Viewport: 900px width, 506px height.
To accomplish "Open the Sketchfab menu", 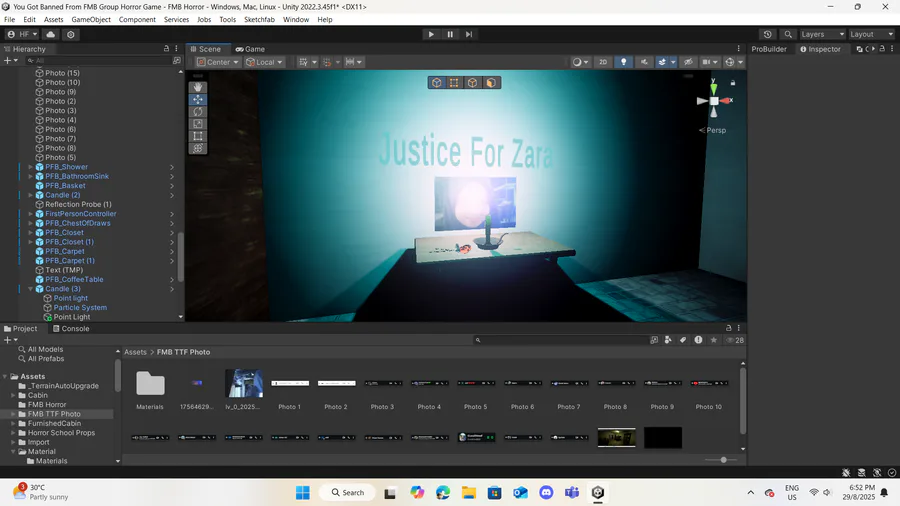I will point(259,20).
